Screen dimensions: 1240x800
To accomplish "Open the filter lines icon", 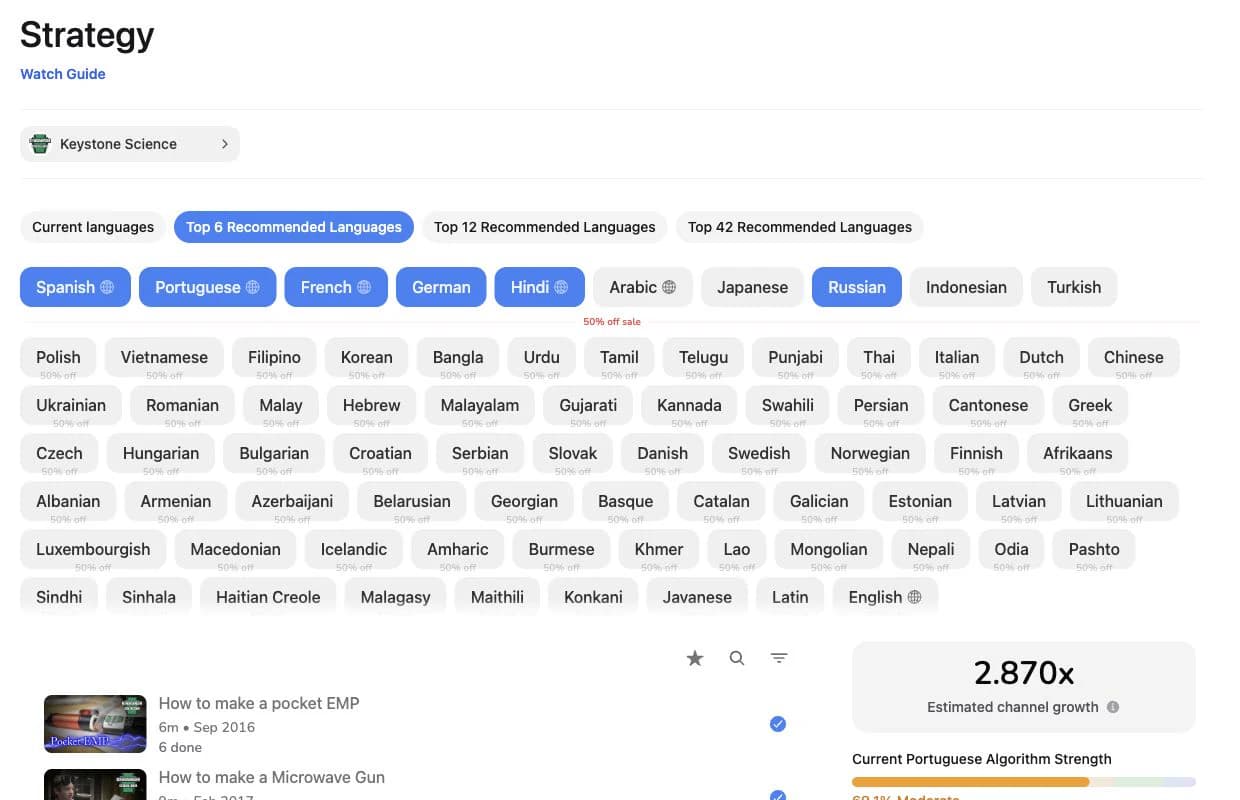I will (779, 658).
